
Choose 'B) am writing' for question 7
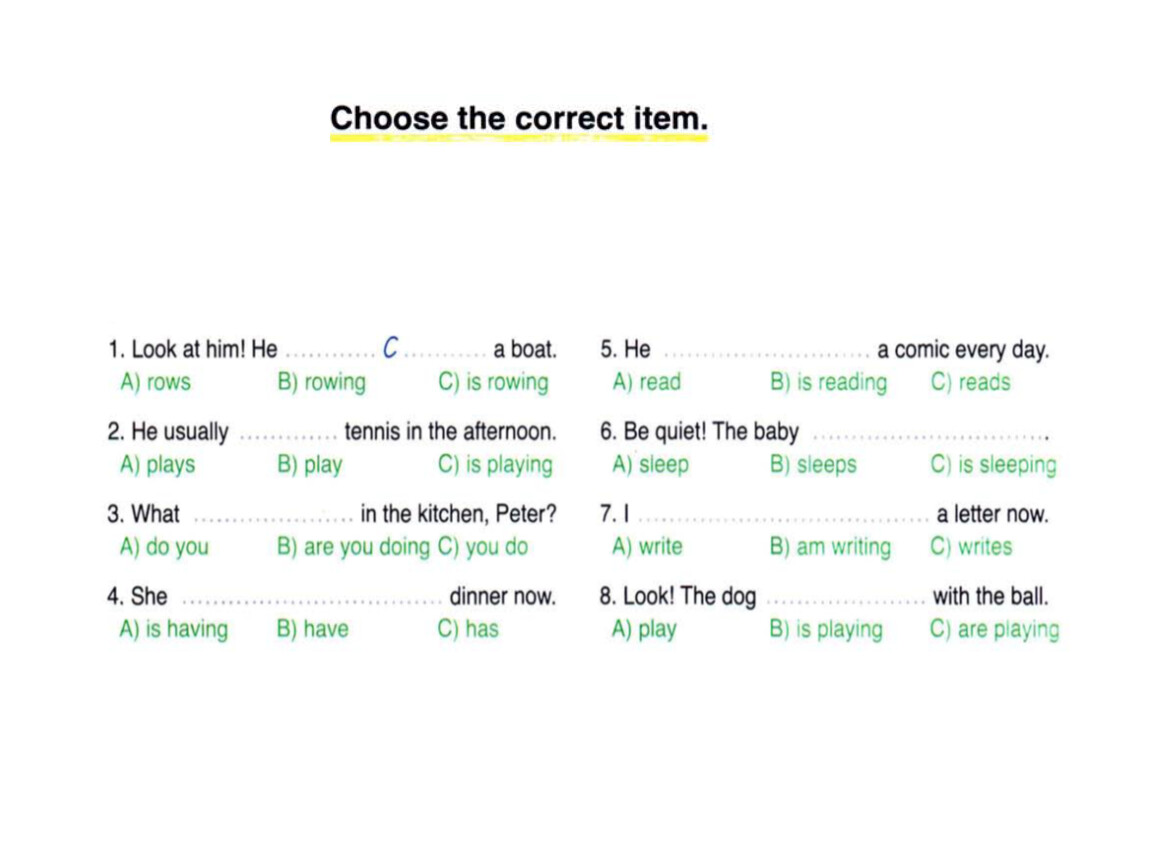pyautogui.click(x=830, y=547)
